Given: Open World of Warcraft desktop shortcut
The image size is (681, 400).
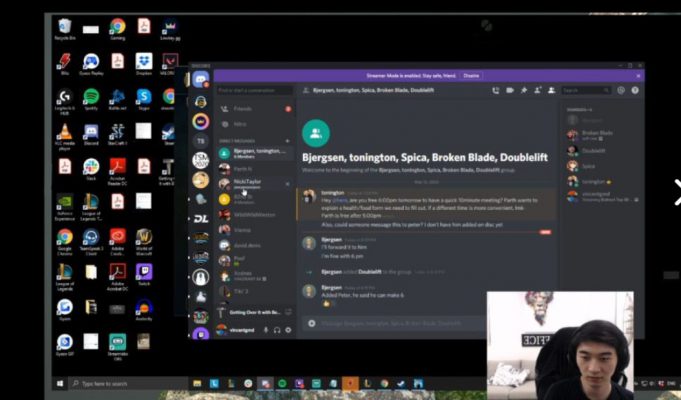Looking at the screenshot, I should pyautogui.click(x=144, y=241).
